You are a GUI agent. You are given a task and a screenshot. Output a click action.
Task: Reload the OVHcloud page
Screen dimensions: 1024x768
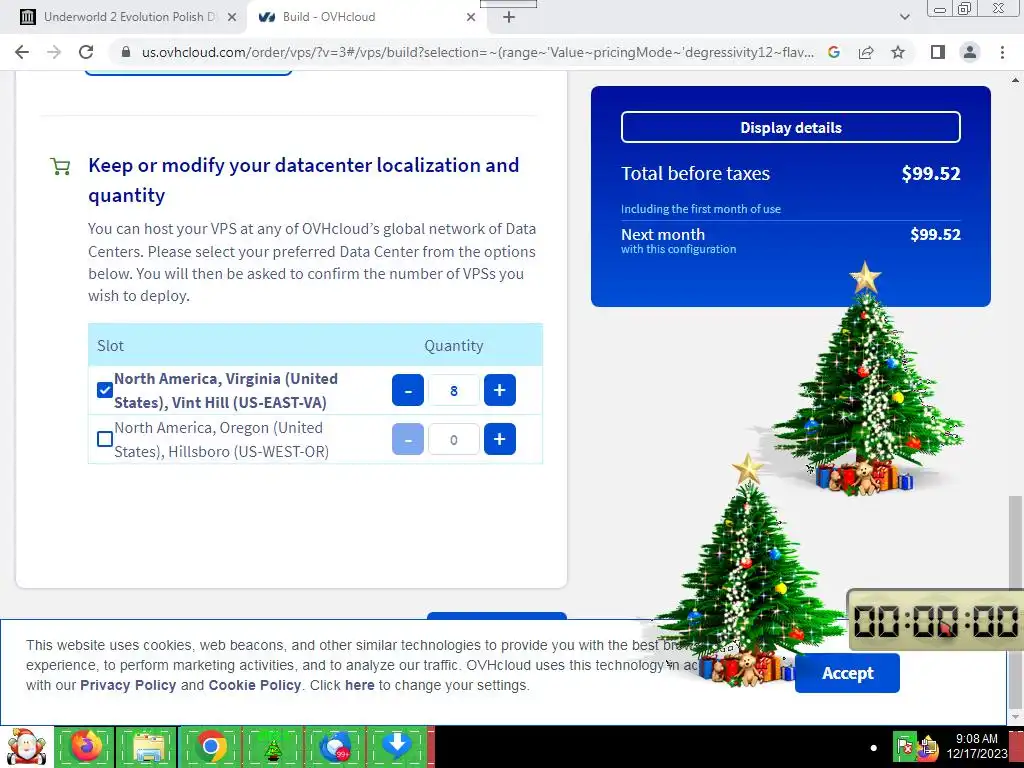[x=86, y=52]
